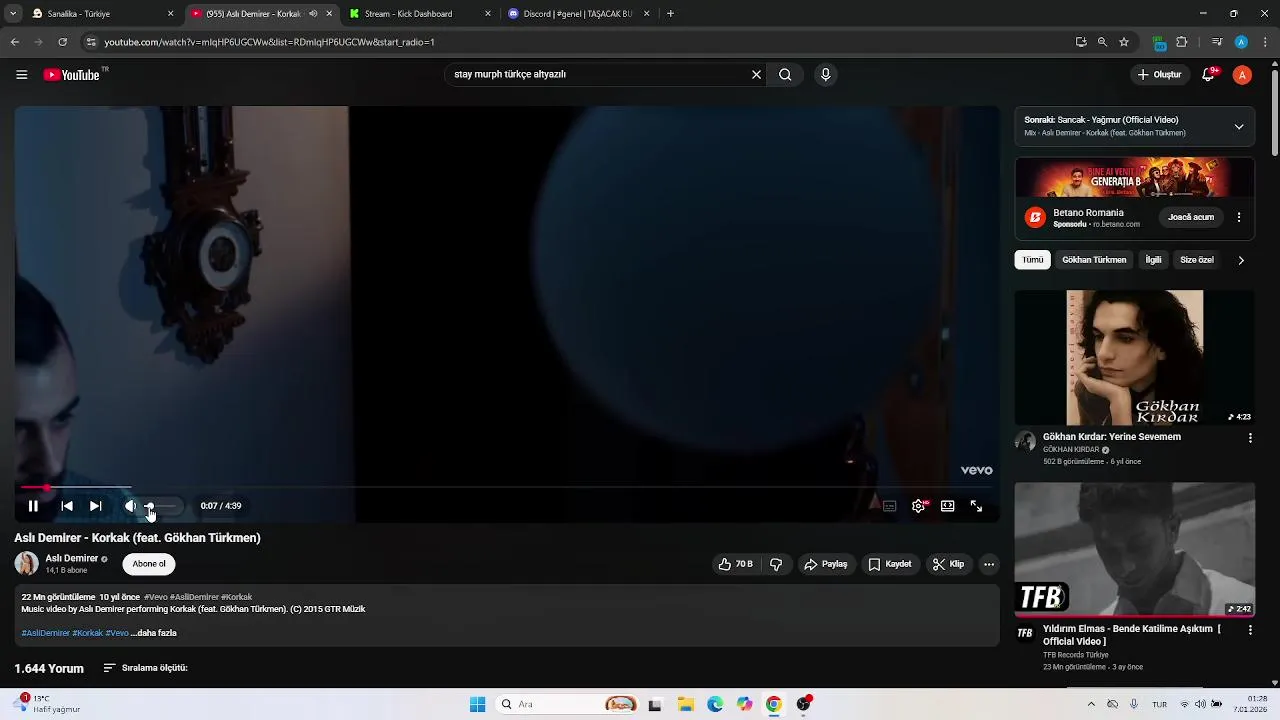Expand description with ...daha fazla

point(153,633)
